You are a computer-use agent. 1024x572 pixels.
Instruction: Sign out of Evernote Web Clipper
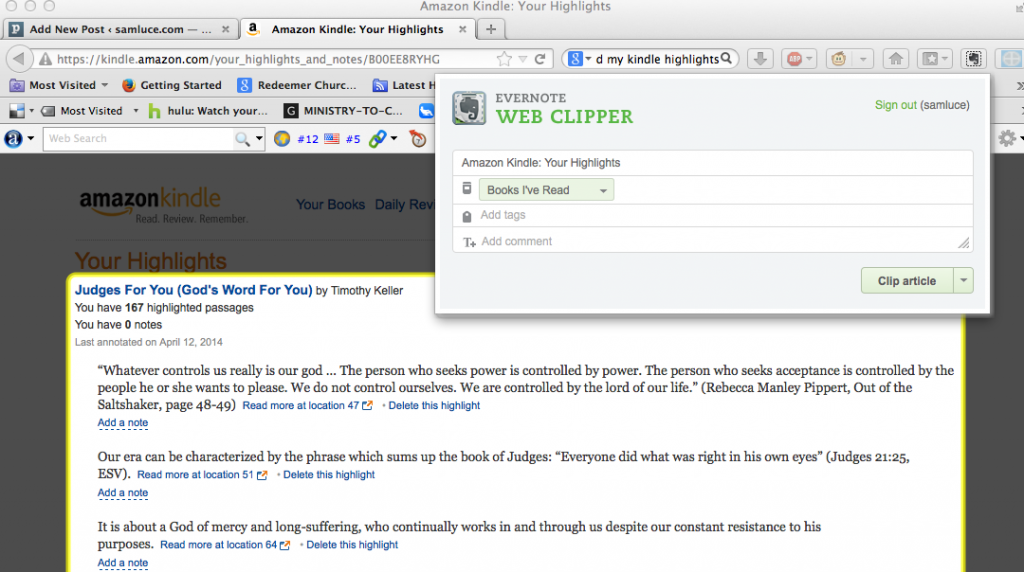click(896, 105)
